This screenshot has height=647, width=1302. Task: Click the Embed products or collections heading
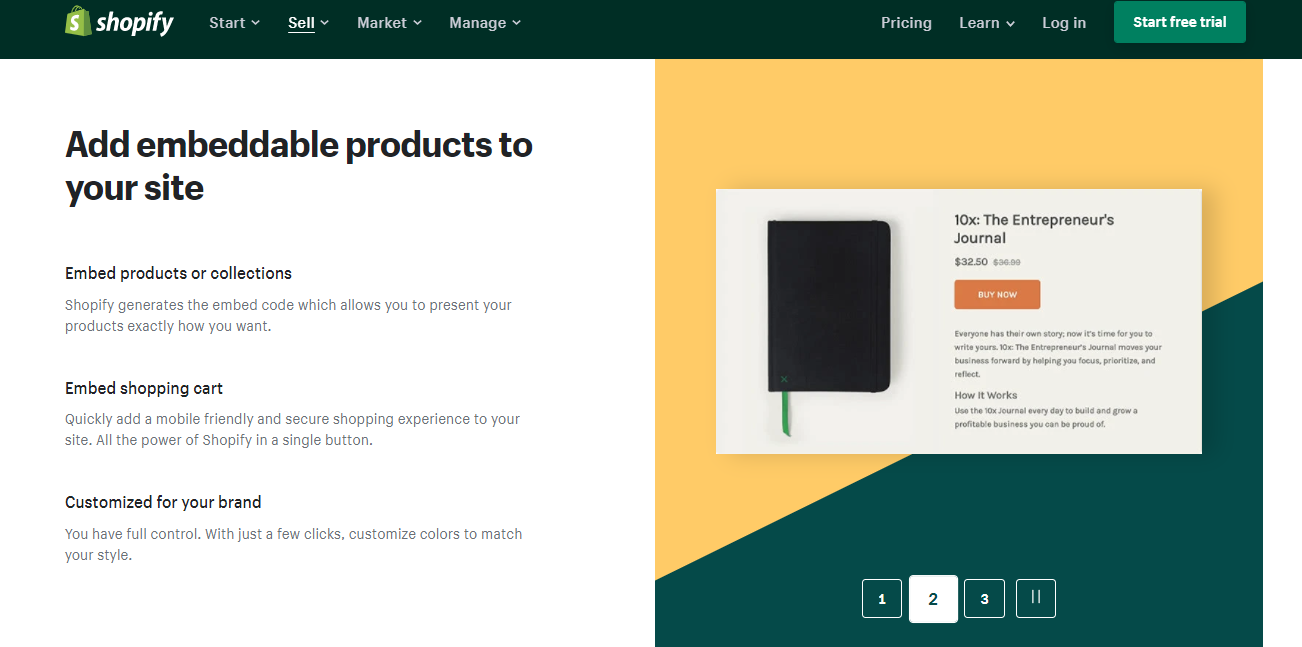click(x=178, y=273)
